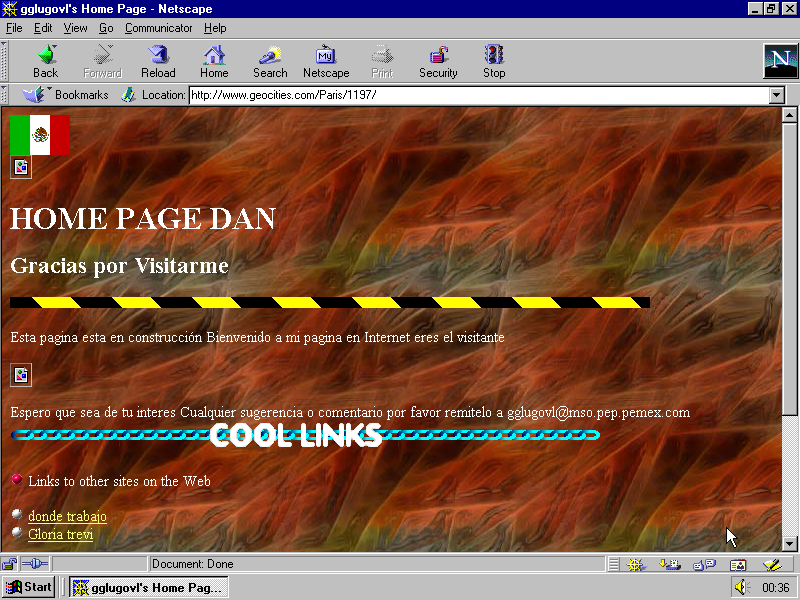Click the 'HOME PAGE DAN' heading
800x600 pixels.
click(x=143, y=218)
